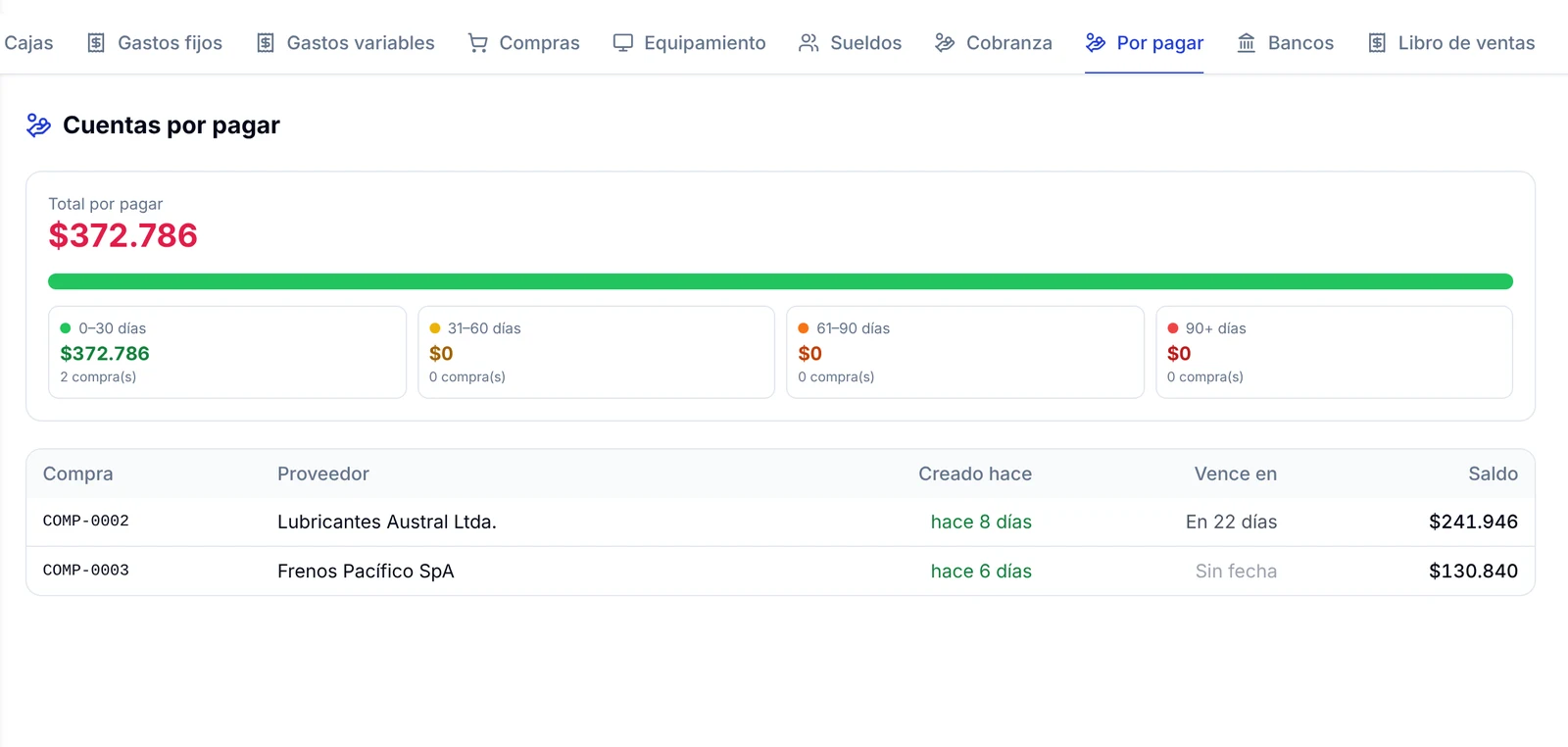Click the $372.786 total amount in red
1568x747 pixels.
click(123, 235)
